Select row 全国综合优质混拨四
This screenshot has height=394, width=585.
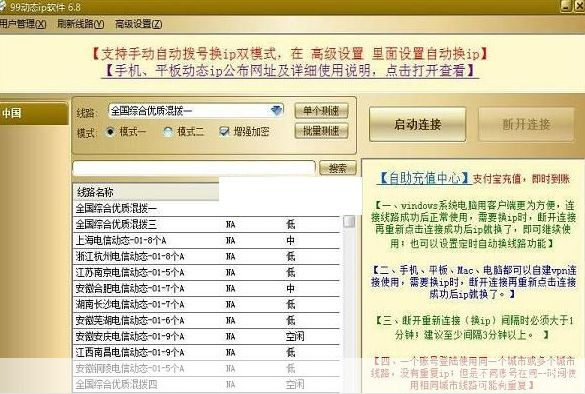tap(206, 385)
